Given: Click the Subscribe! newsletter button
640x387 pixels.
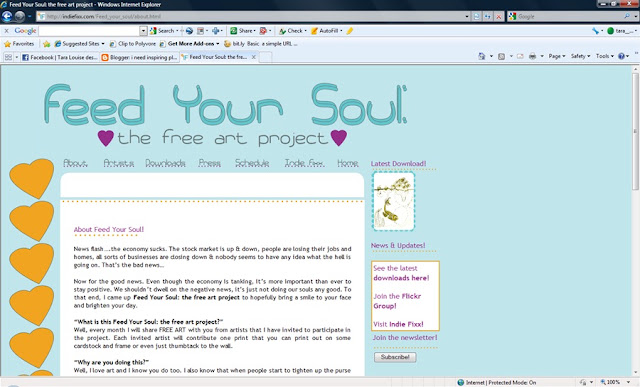Looking at the screenshot, I should click(395, 357).
